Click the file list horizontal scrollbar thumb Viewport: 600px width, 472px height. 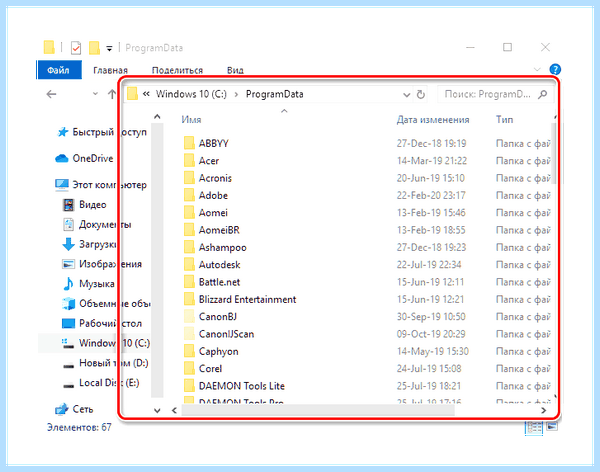318,410
